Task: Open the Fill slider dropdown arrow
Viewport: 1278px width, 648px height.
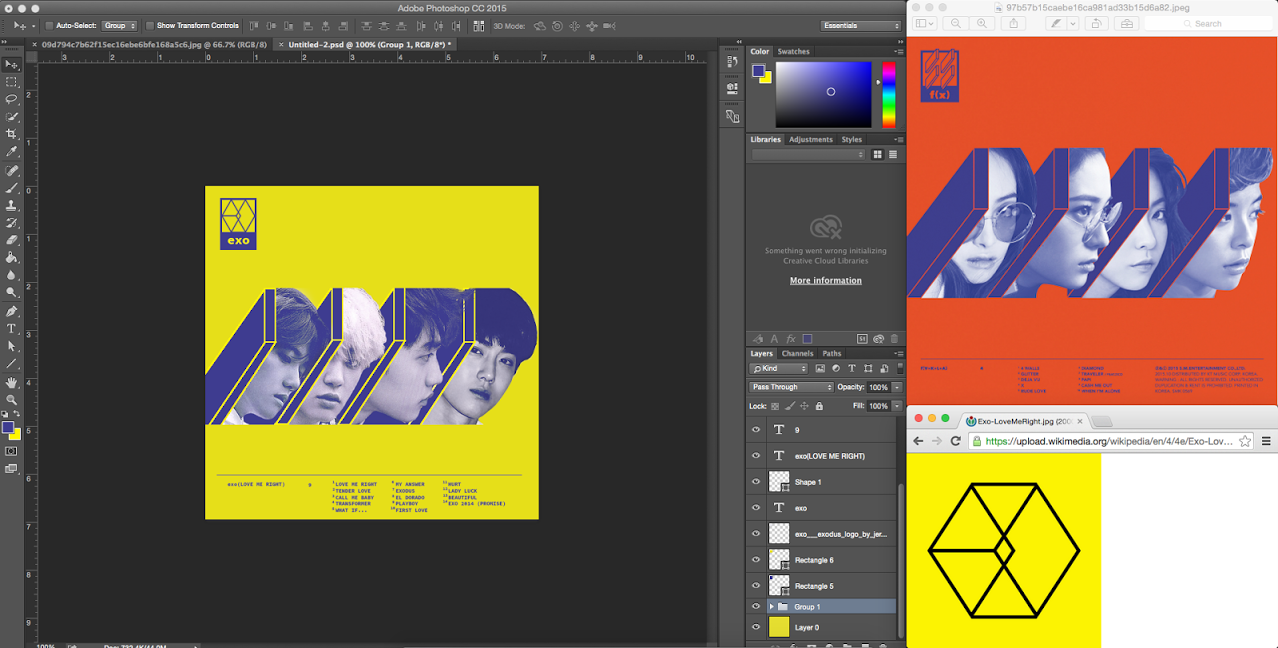Action: coord(897,406)
